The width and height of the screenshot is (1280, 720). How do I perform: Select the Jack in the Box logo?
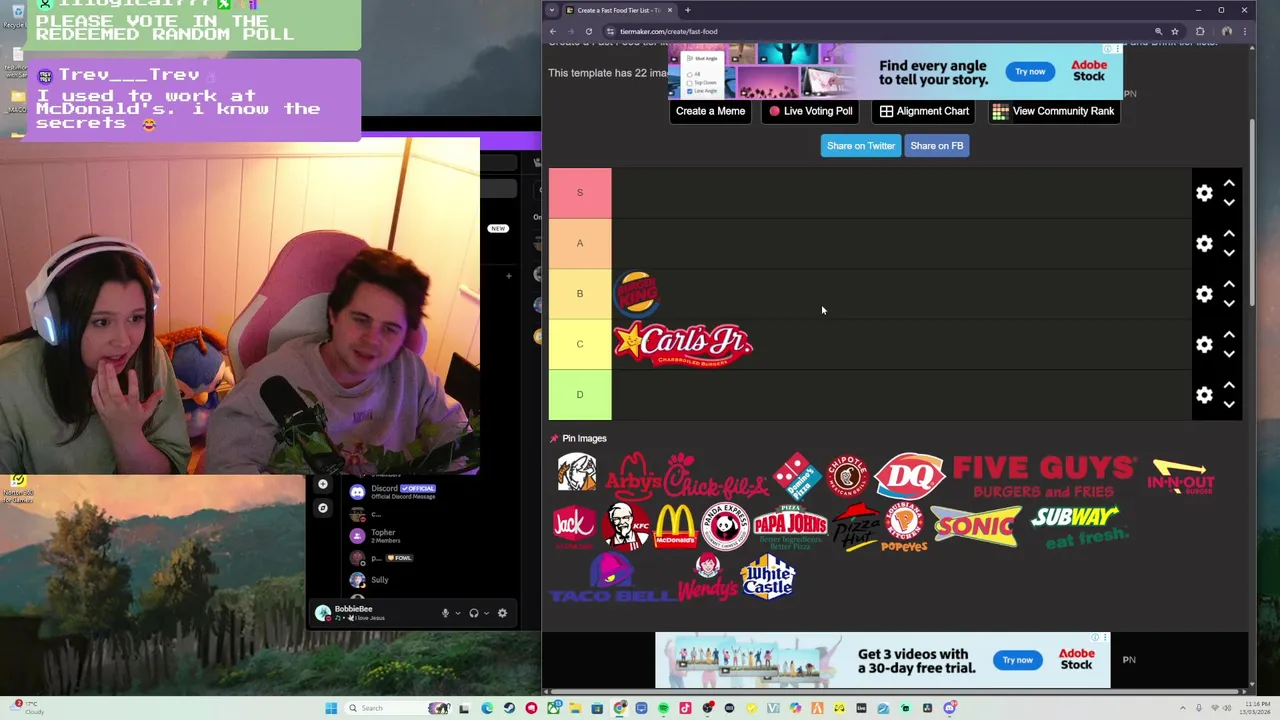click(574, 527)
